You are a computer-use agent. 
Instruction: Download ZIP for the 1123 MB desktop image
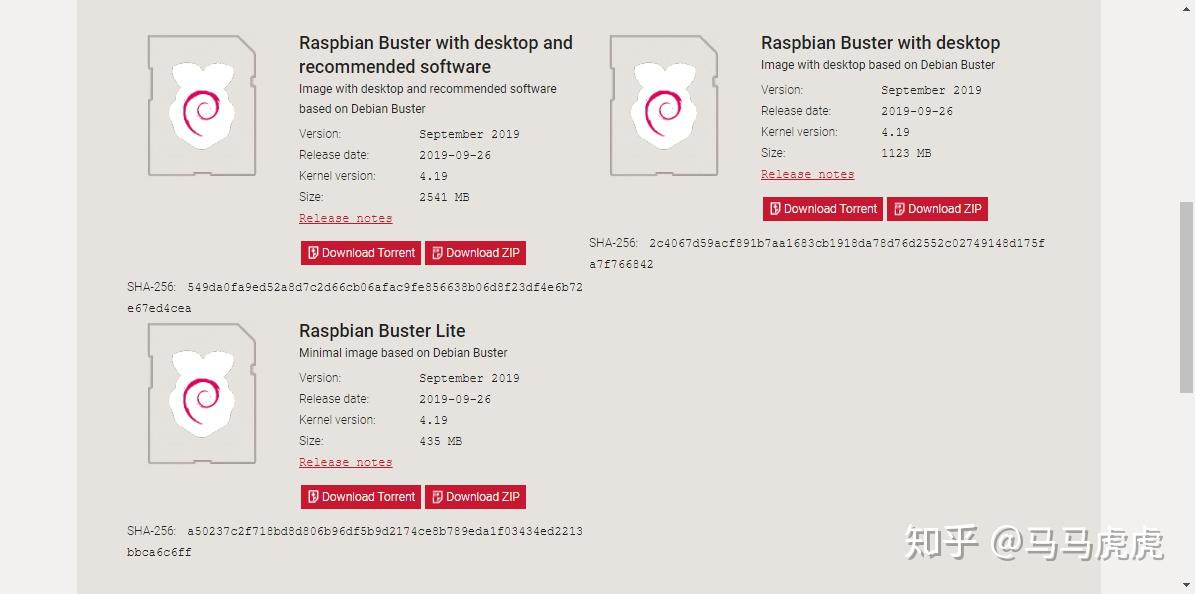click(937, 209)
